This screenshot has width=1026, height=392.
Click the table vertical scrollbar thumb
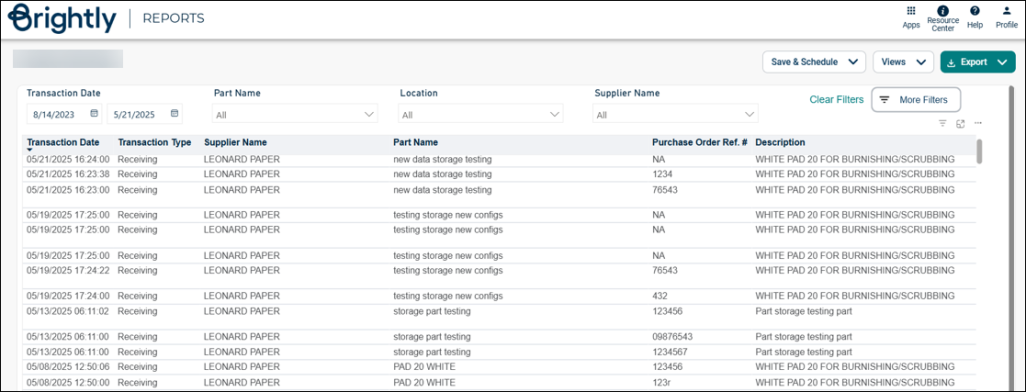pos(979,151)
